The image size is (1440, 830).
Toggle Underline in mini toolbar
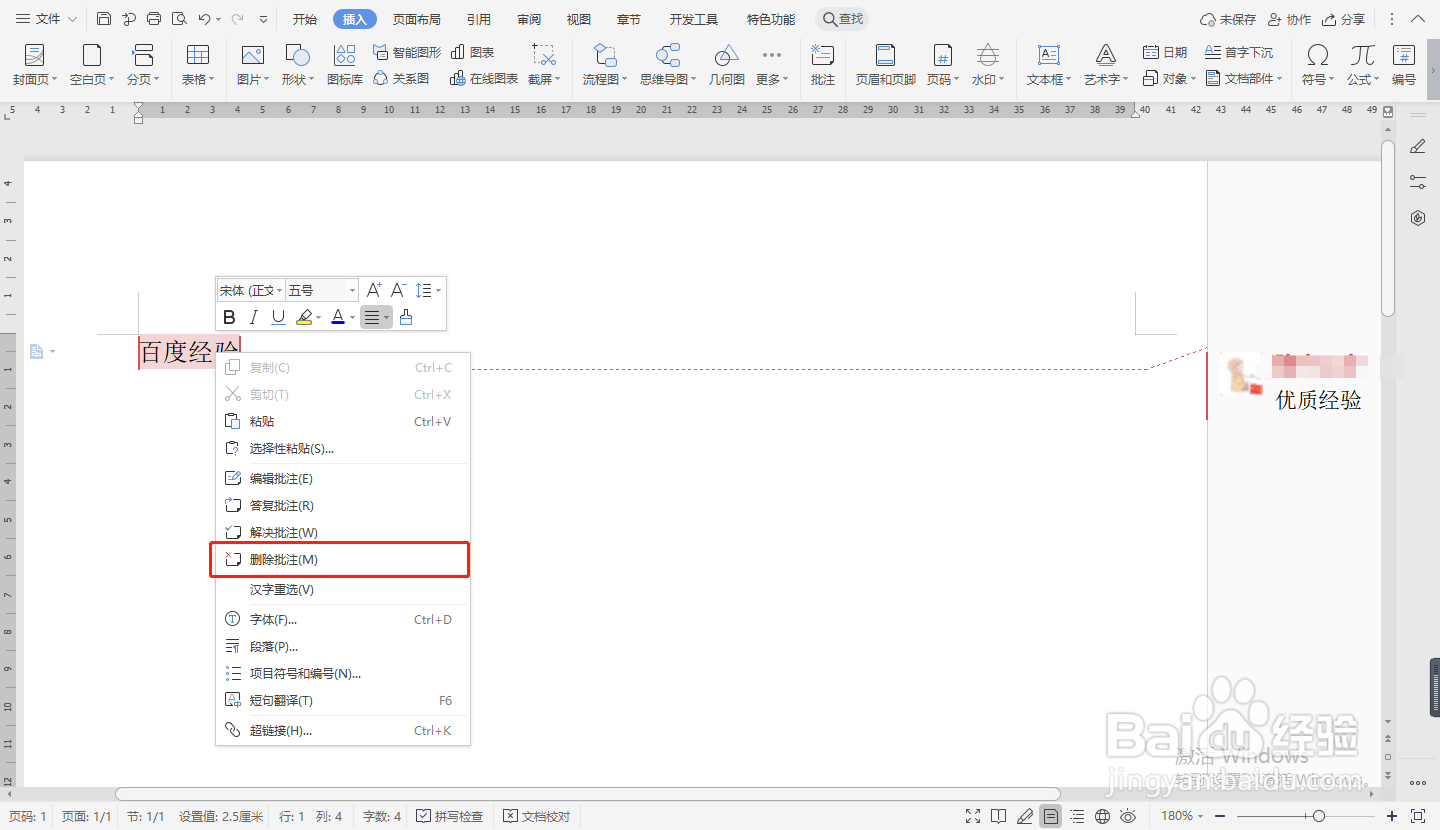278,317
